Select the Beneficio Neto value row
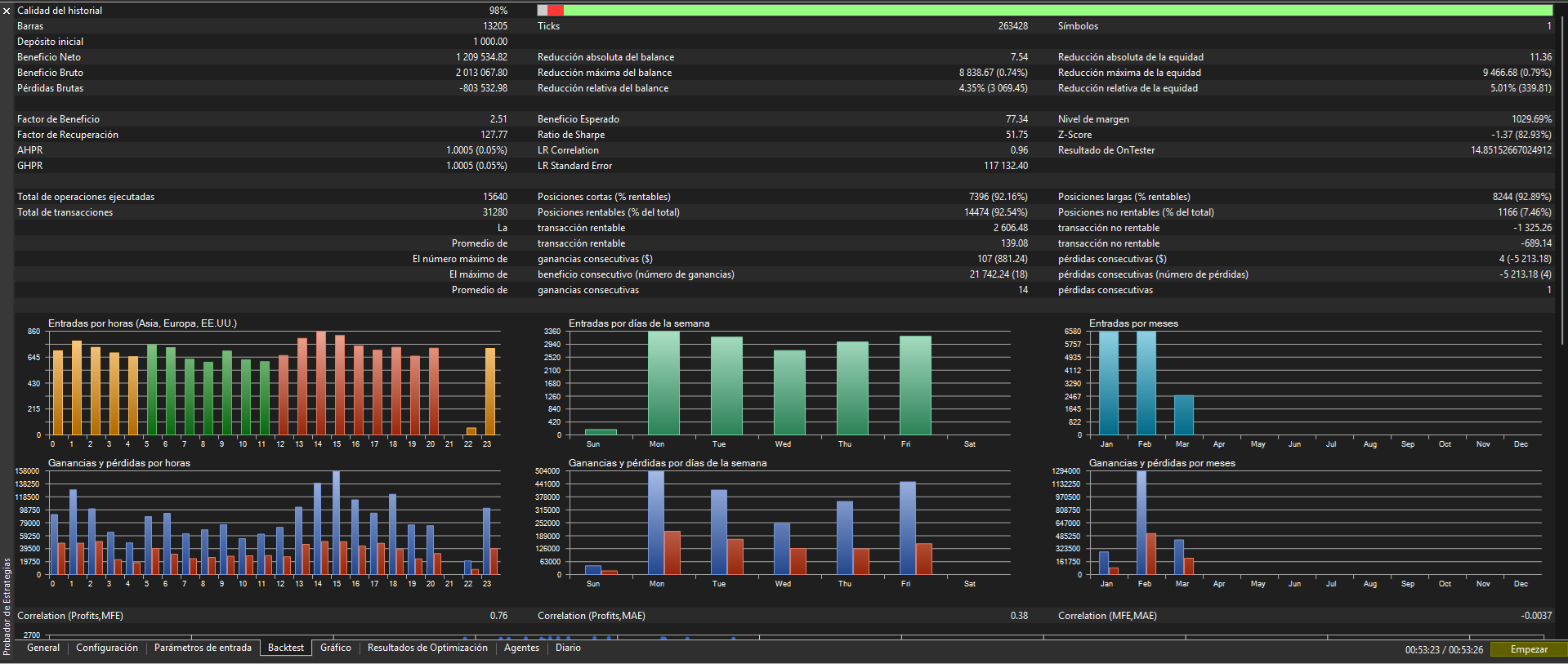 [x=482, y=57]
